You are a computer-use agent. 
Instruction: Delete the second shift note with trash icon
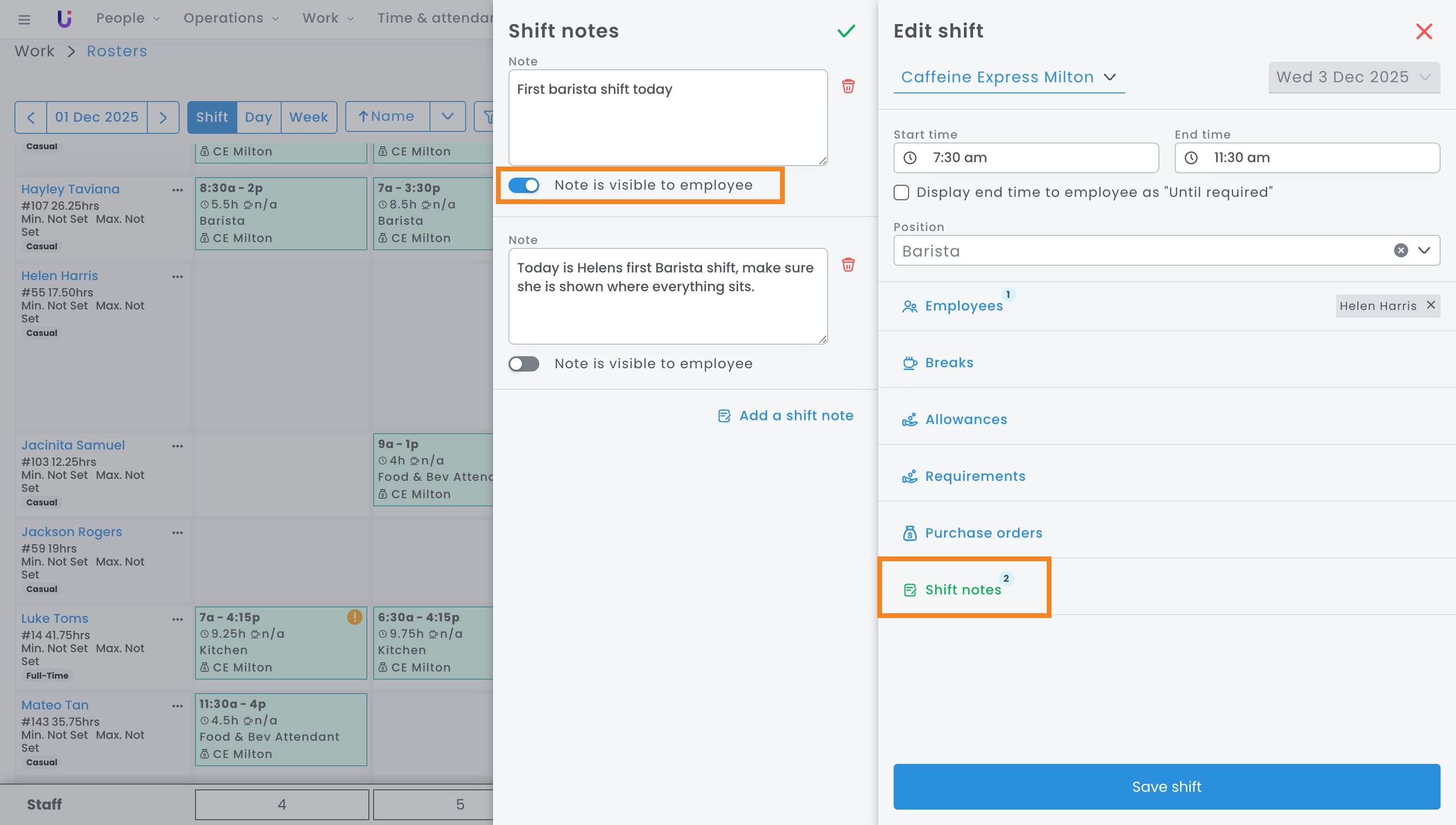[x=848, y=265]
